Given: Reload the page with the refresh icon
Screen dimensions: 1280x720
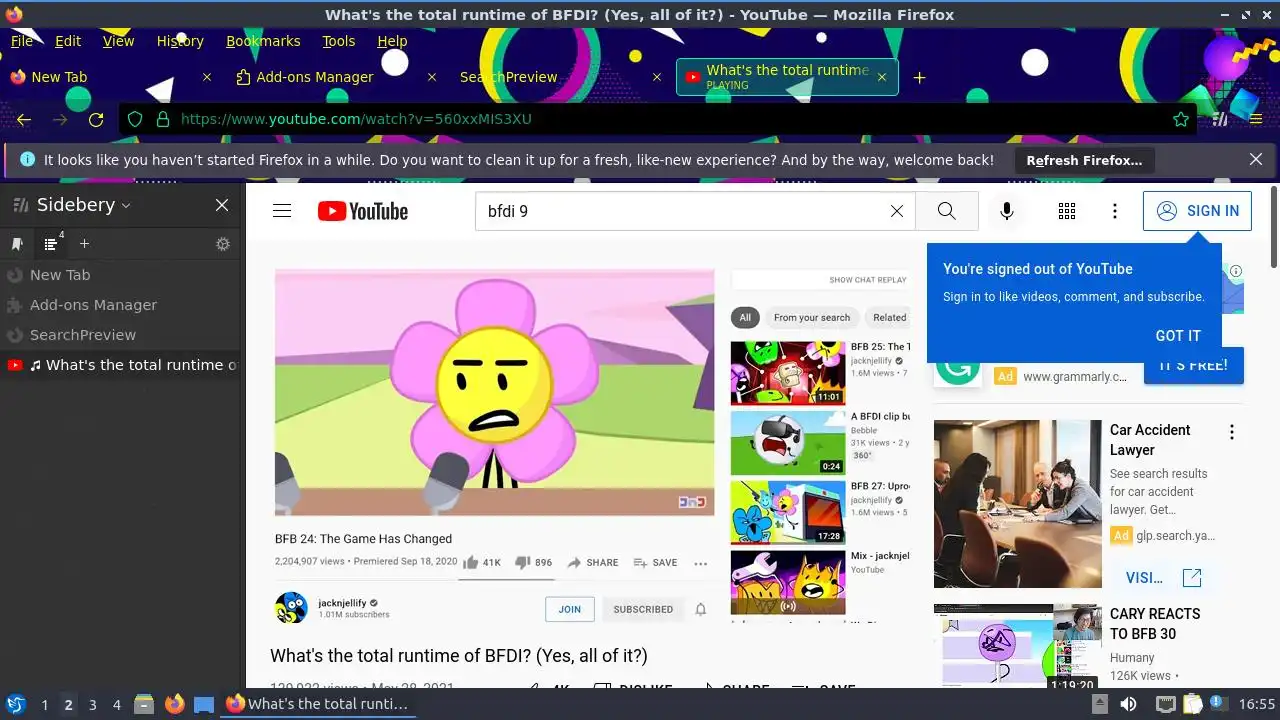Looking at the screenshot, I should tap(96, 119).
